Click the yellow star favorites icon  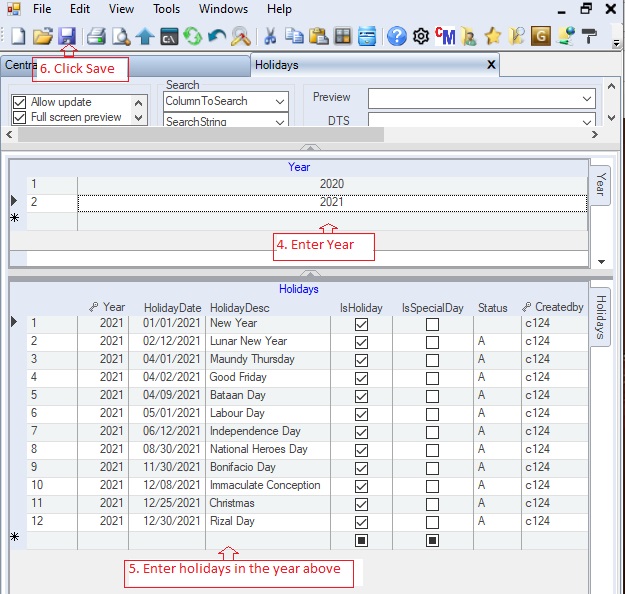pyautogui.click(x=493, y=36)
